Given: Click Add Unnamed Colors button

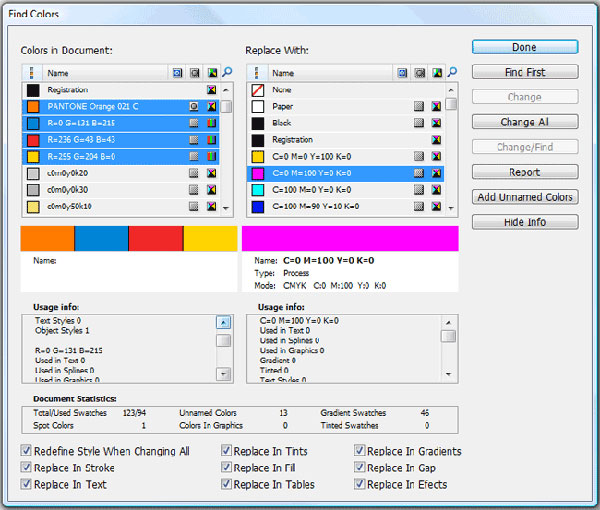Looking at the screenshot, I should coord(525,197).
